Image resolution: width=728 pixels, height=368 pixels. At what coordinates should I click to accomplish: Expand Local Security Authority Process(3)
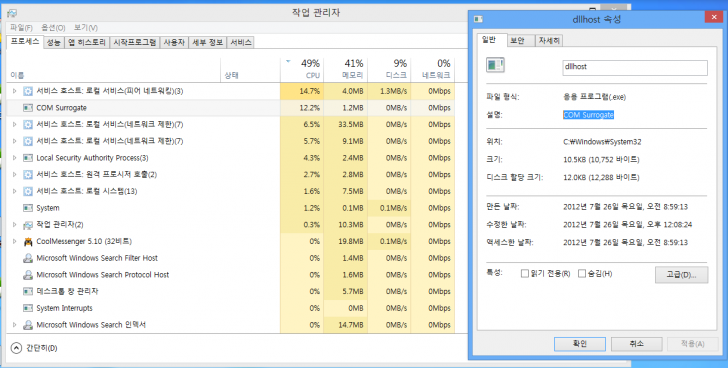14,158
